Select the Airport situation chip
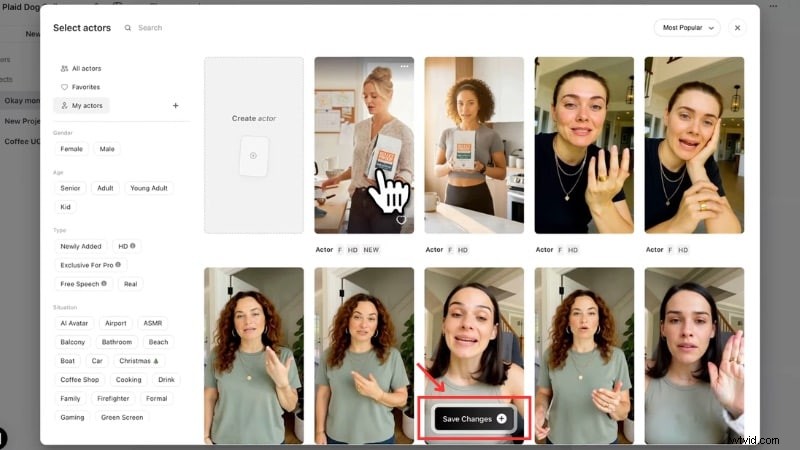Viewport: 800px width, 450px height. [x=116, y=323]
